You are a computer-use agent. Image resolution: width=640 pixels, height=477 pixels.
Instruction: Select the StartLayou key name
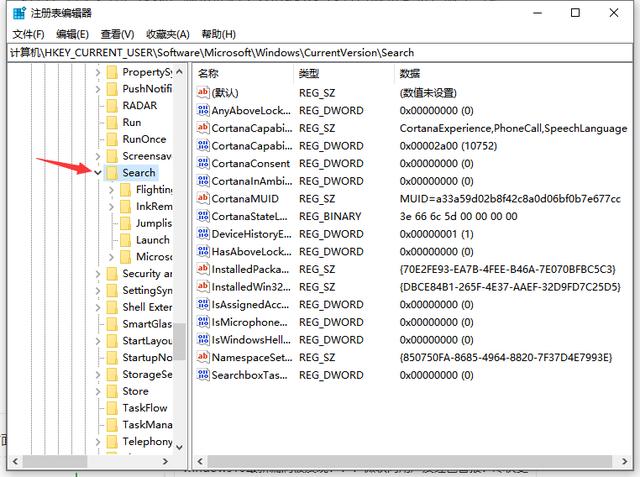pyautogui.click(x=147, y=341)
